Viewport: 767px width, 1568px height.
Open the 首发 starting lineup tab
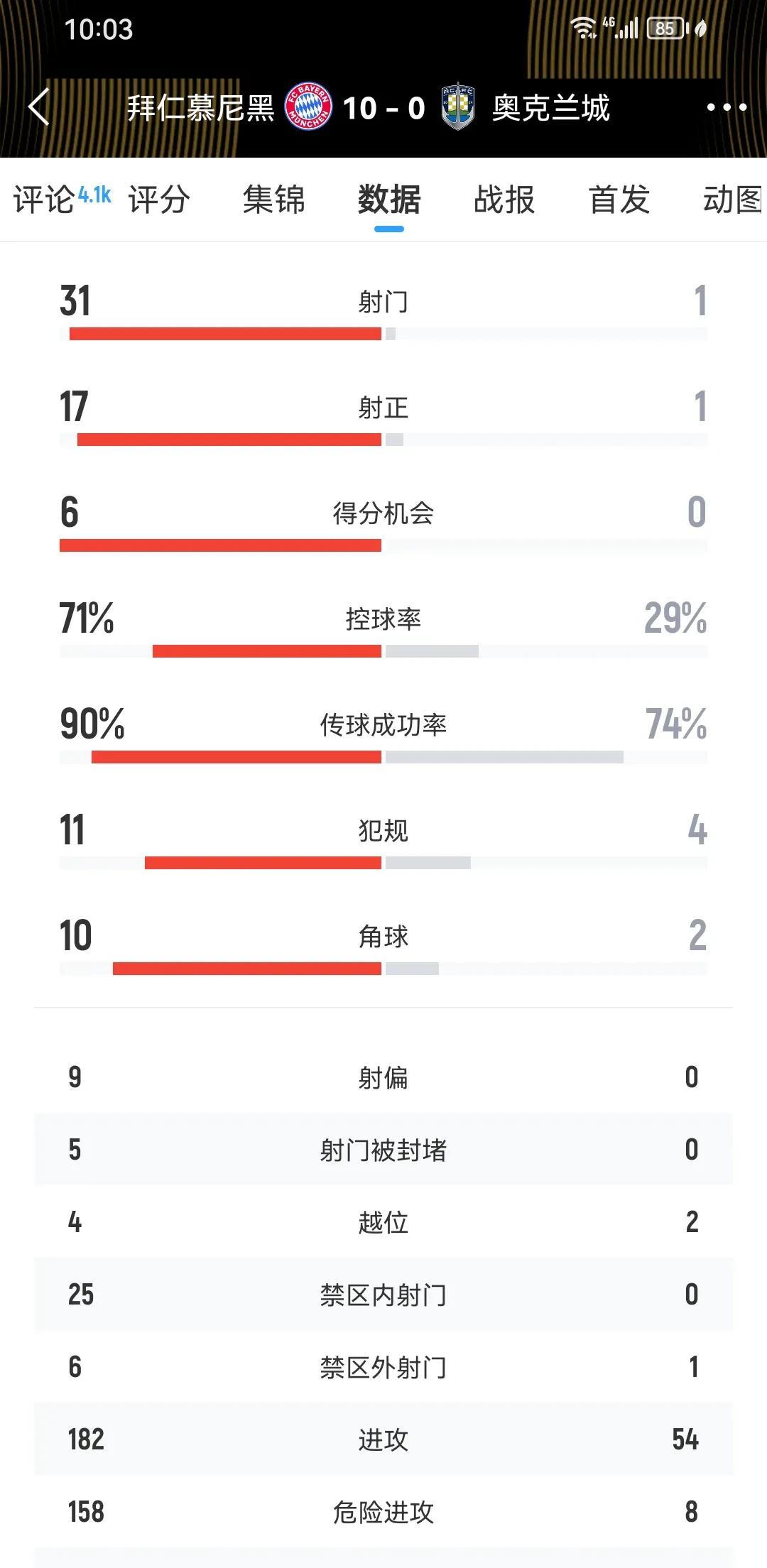pyautogui.click(x=619, y=199)
